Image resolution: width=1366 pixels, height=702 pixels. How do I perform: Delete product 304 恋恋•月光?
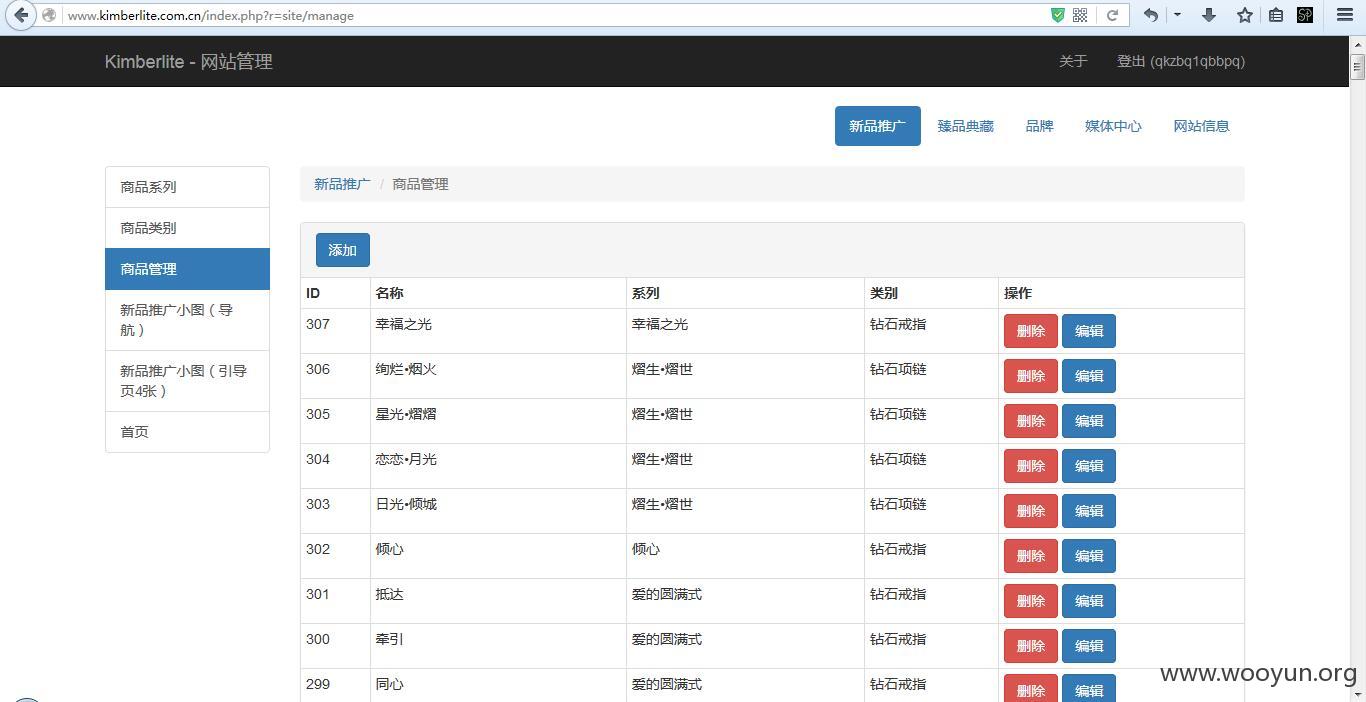coord(1031,466)
